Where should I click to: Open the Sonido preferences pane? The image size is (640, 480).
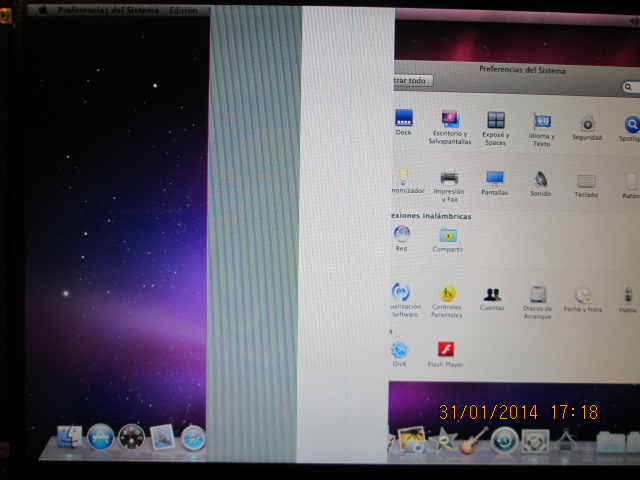tap(541, 180)
